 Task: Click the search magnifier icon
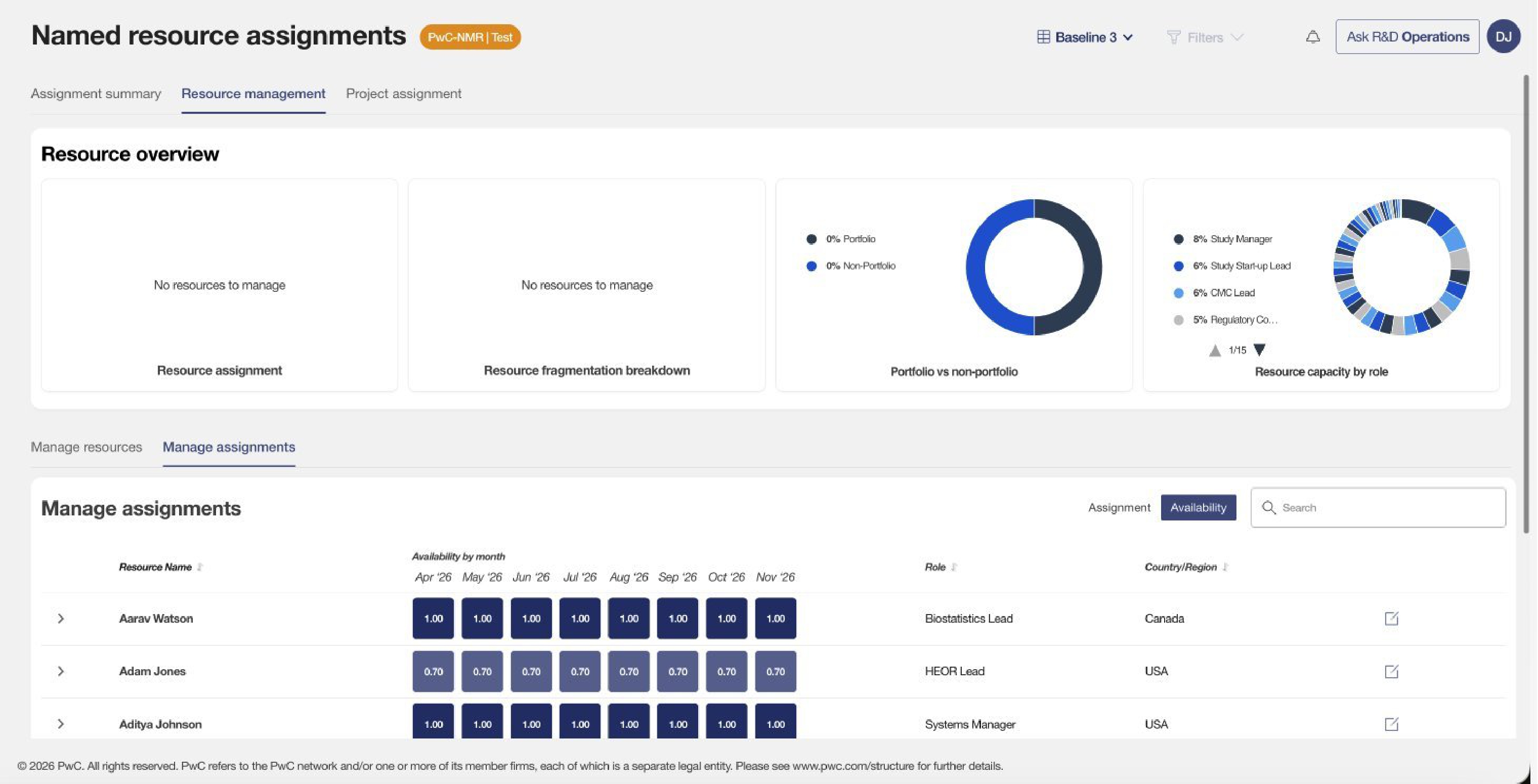pyautogui.click(x=1269, y=507)
